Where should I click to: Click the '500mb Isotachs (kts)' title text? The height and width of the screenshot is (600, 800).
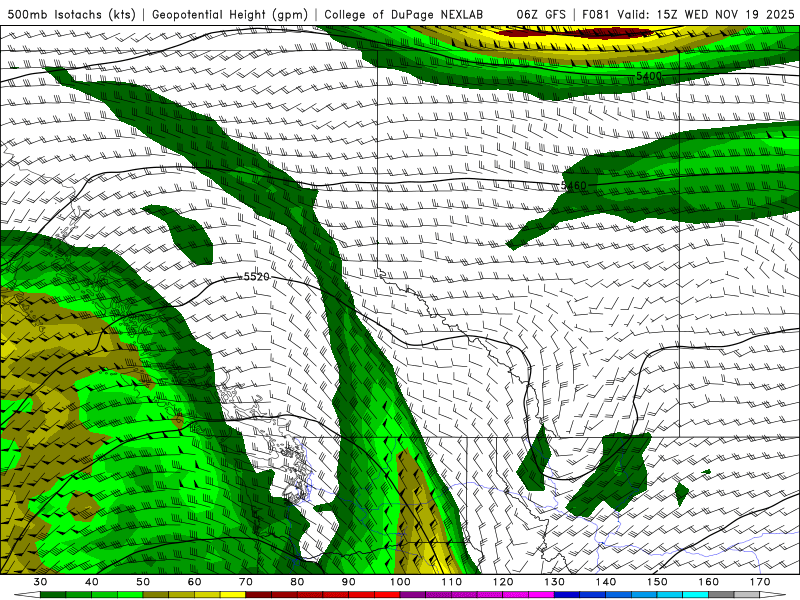click(x=71, y=14)
